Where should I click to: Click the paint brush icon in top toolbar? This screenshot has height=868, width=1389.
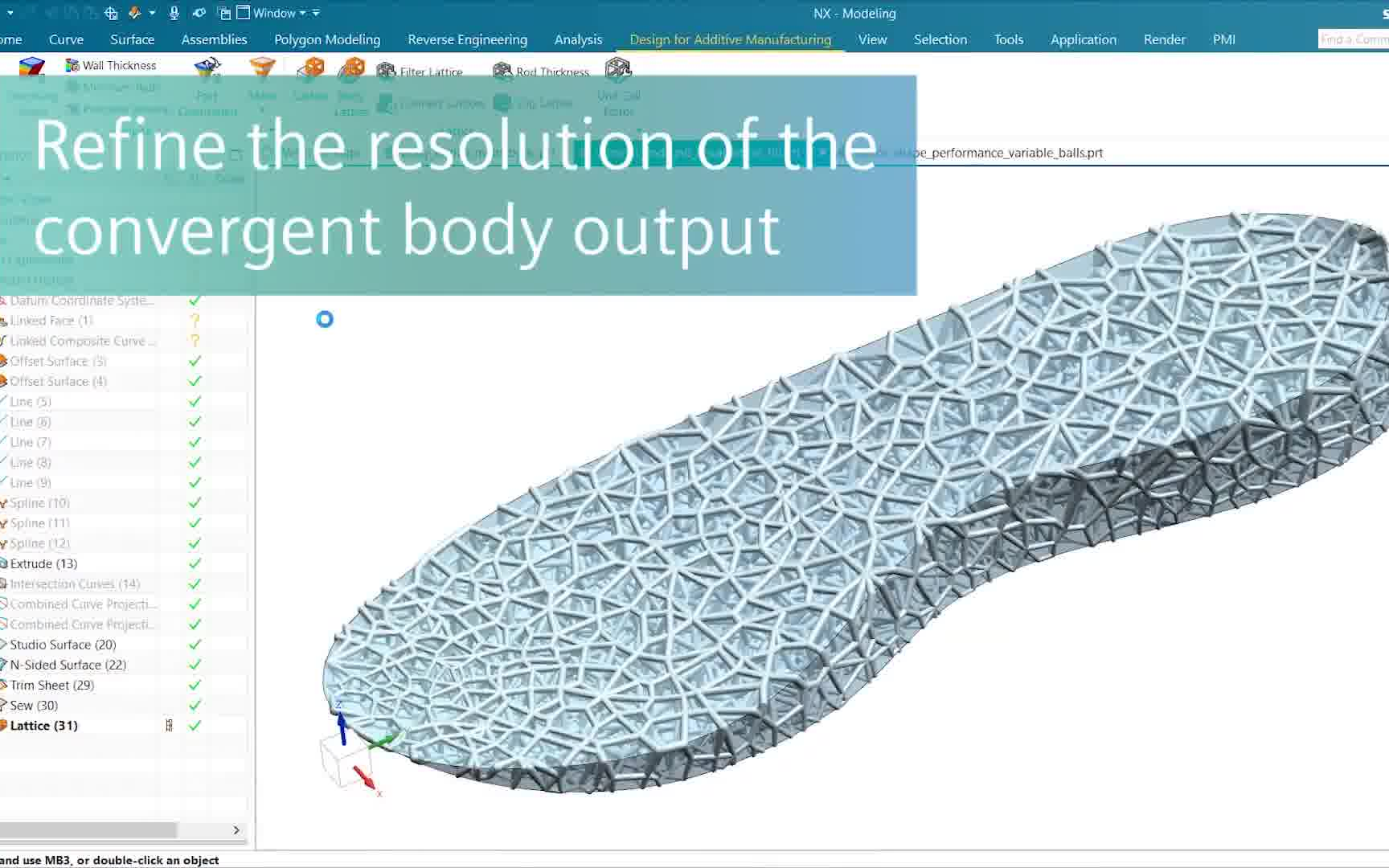(135, 13)
